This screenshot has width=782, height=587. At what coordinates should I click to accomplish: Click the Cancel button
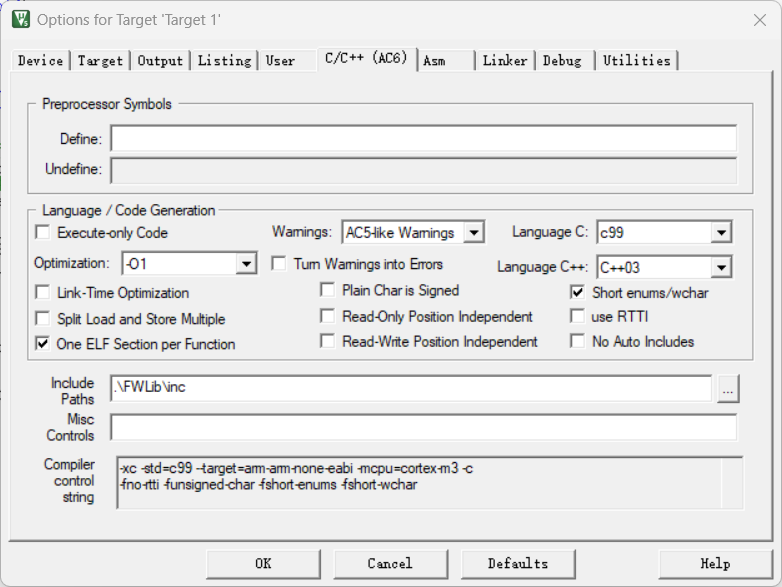390,563
